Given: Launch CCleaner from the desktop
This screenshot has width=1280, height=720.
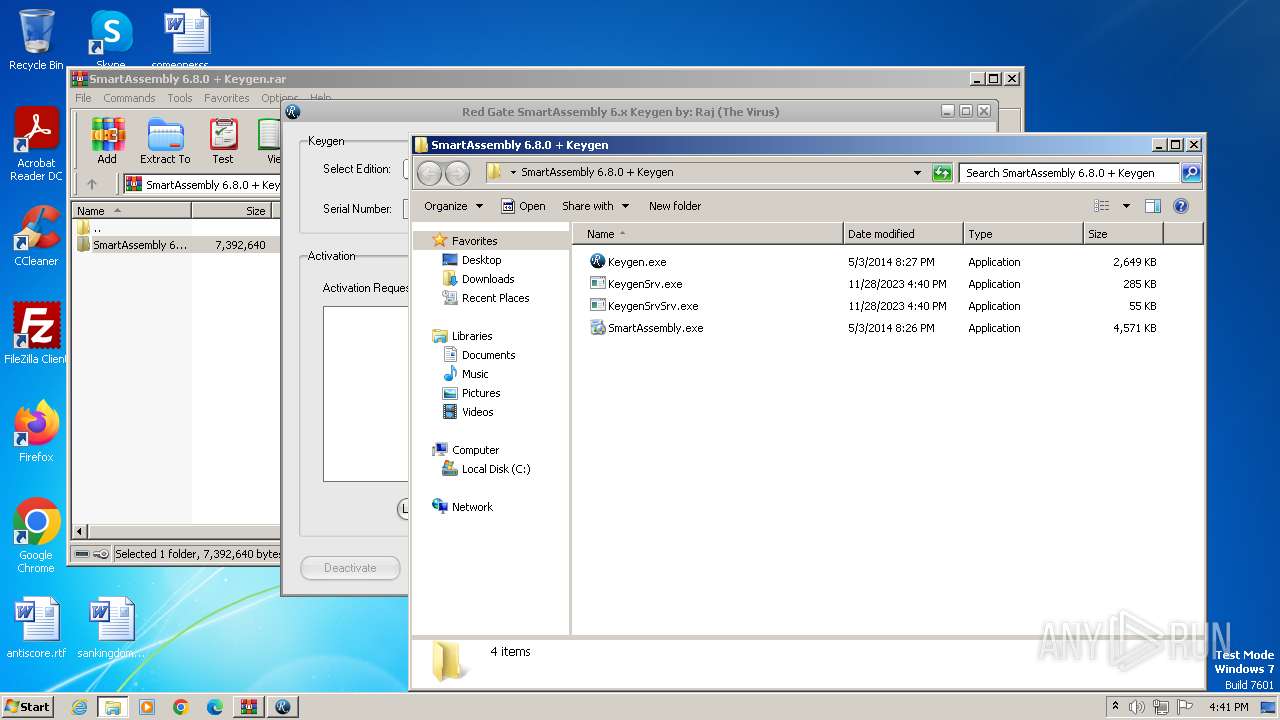Looking at the screenshot, I should pos(36,236).
